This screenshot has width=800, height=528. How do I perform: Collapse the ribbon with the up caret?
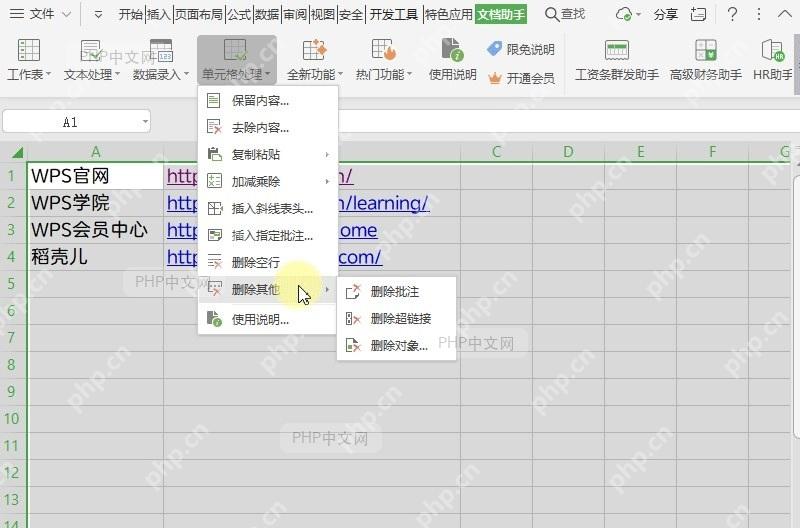point(784,14)
